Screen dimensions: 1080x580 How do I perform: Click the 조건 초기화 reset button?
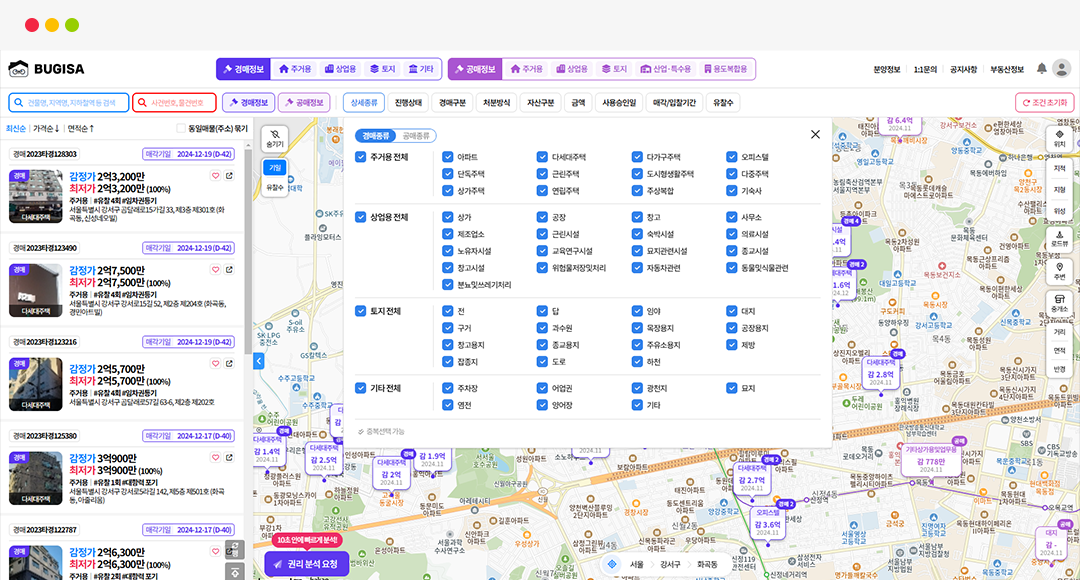(x=1045, y=102)
